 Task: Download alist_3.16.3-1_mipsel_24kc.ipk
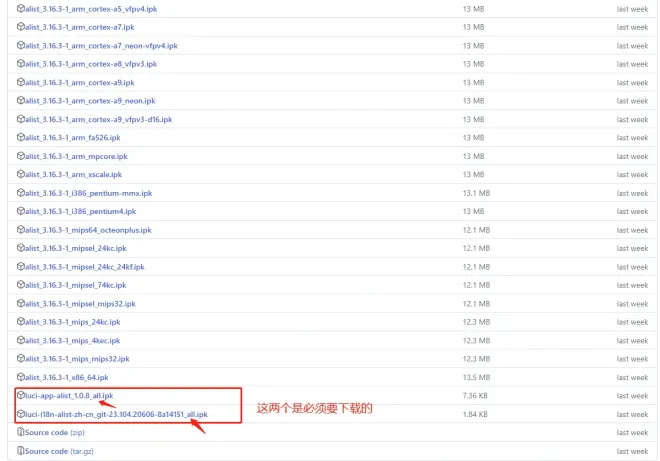[76, 248]
